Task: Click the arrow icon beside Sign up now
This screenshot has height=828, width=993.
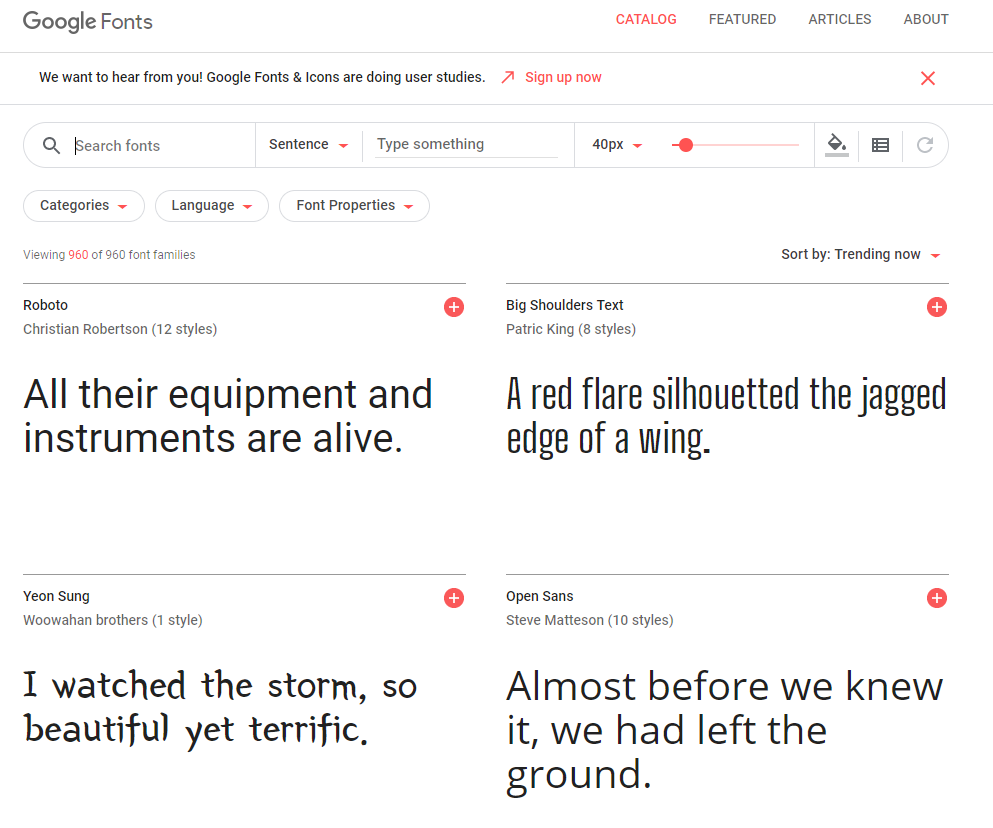Action: click(x=508, y=77)
